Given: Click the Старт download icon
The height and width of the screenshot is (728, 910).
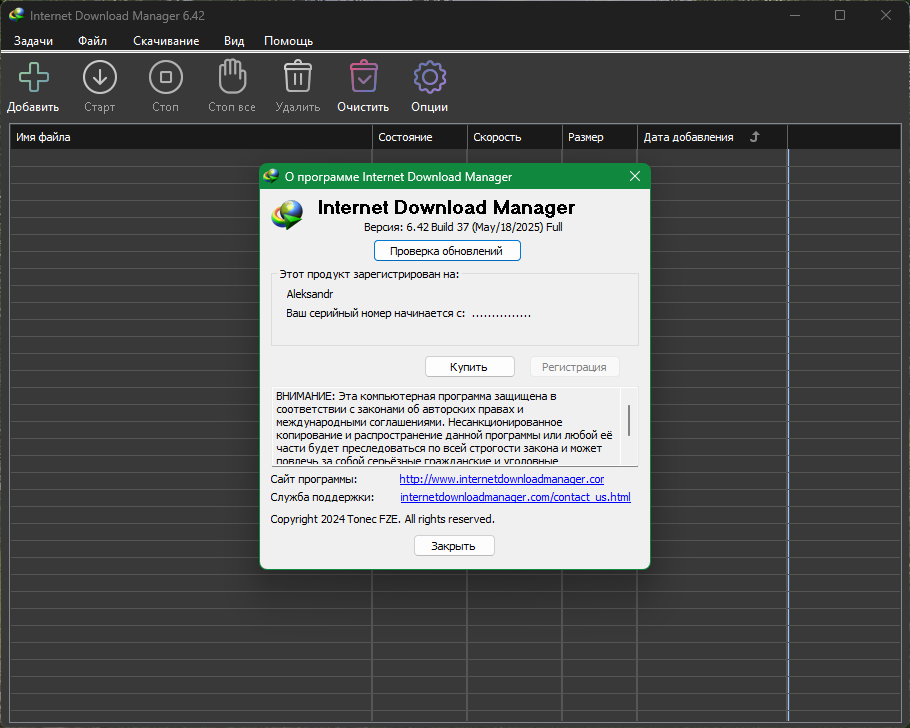Looking at the screenshot, I should tap(100, 77).
